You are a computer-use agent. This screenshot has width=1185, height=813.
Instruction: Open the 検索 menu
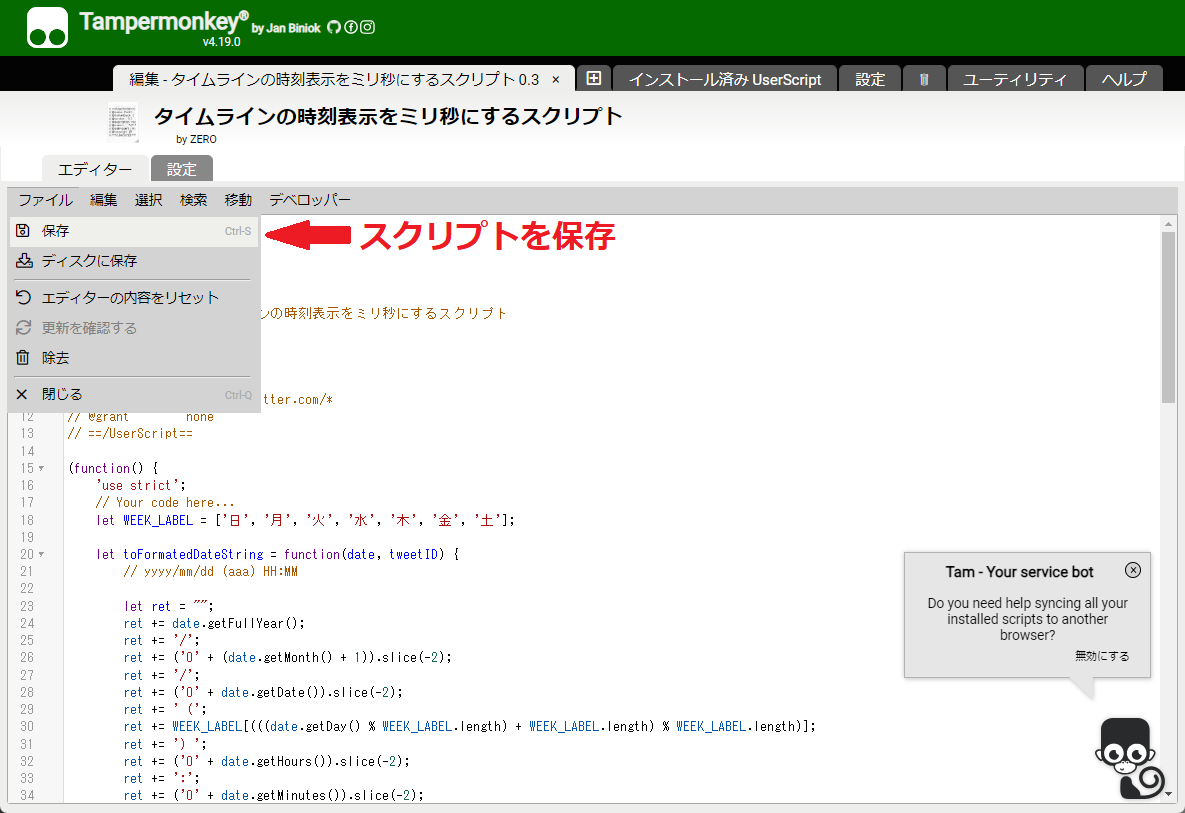(193, 199)
